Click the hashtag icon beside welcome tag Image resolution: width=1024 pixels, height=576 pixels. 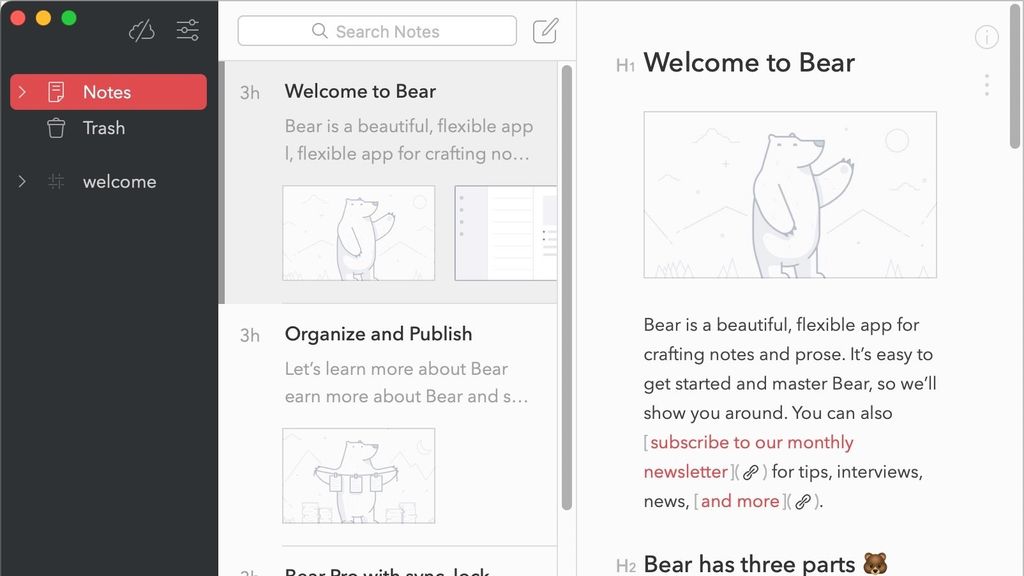coord(57,181)
